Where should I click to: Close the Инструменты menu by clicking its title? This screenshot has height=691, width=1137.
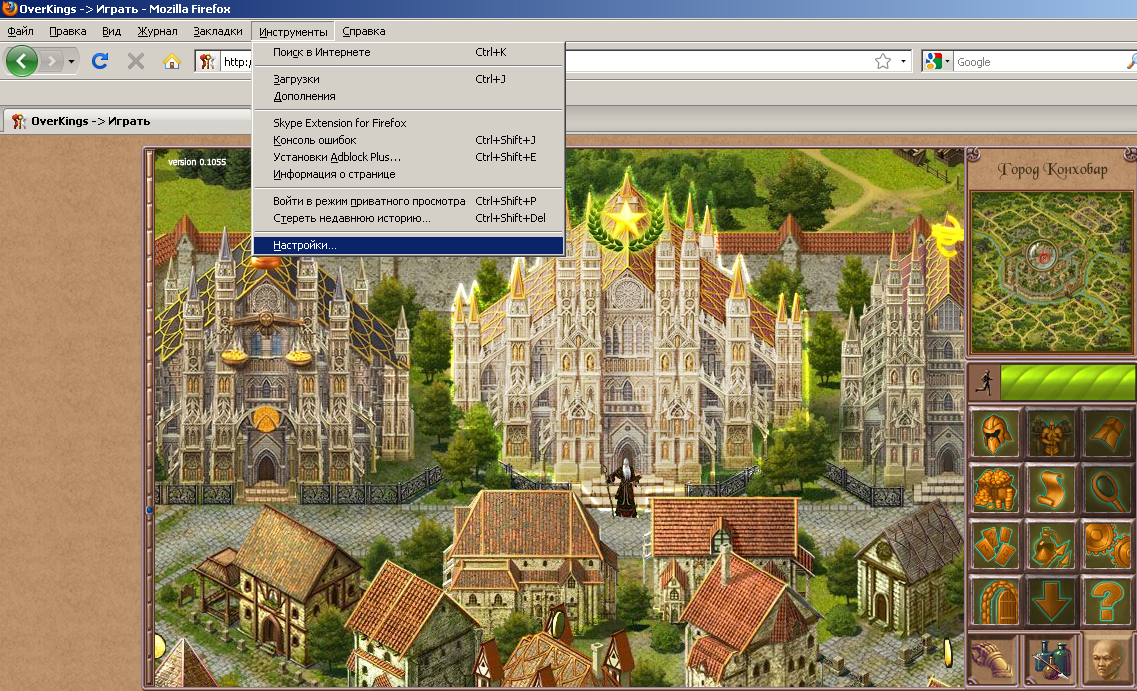[293, 32]
